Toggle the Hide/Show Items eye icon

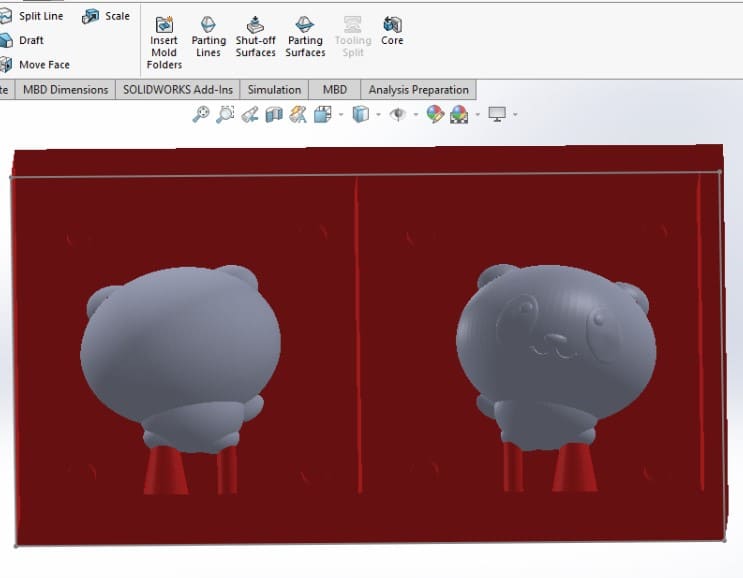[398, 115]
